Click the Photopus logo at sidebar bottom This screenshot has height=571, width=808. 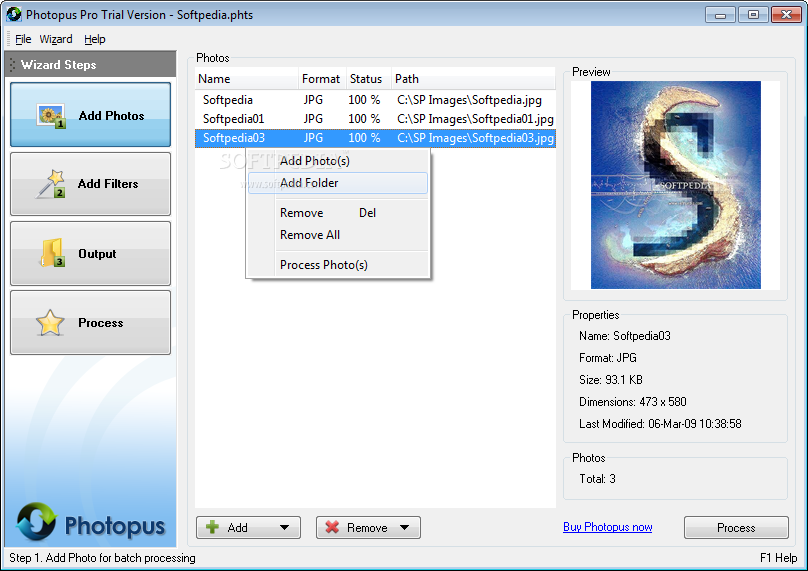(90, 523)
